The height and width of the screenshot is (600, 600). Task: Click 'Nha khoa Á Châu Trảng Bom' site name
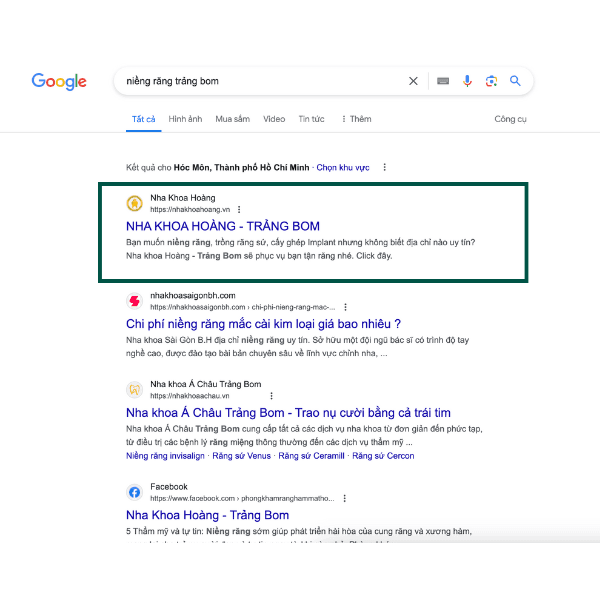point(206,384)
